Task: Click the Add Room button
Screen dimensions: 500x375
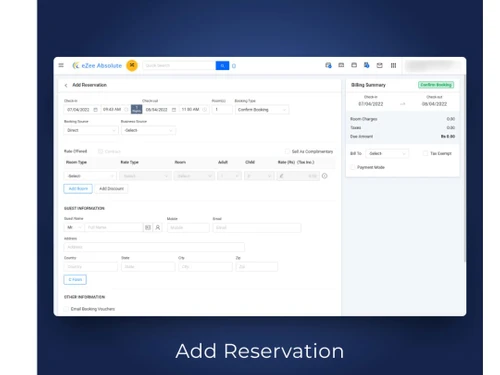Action: tap(78, 189)
